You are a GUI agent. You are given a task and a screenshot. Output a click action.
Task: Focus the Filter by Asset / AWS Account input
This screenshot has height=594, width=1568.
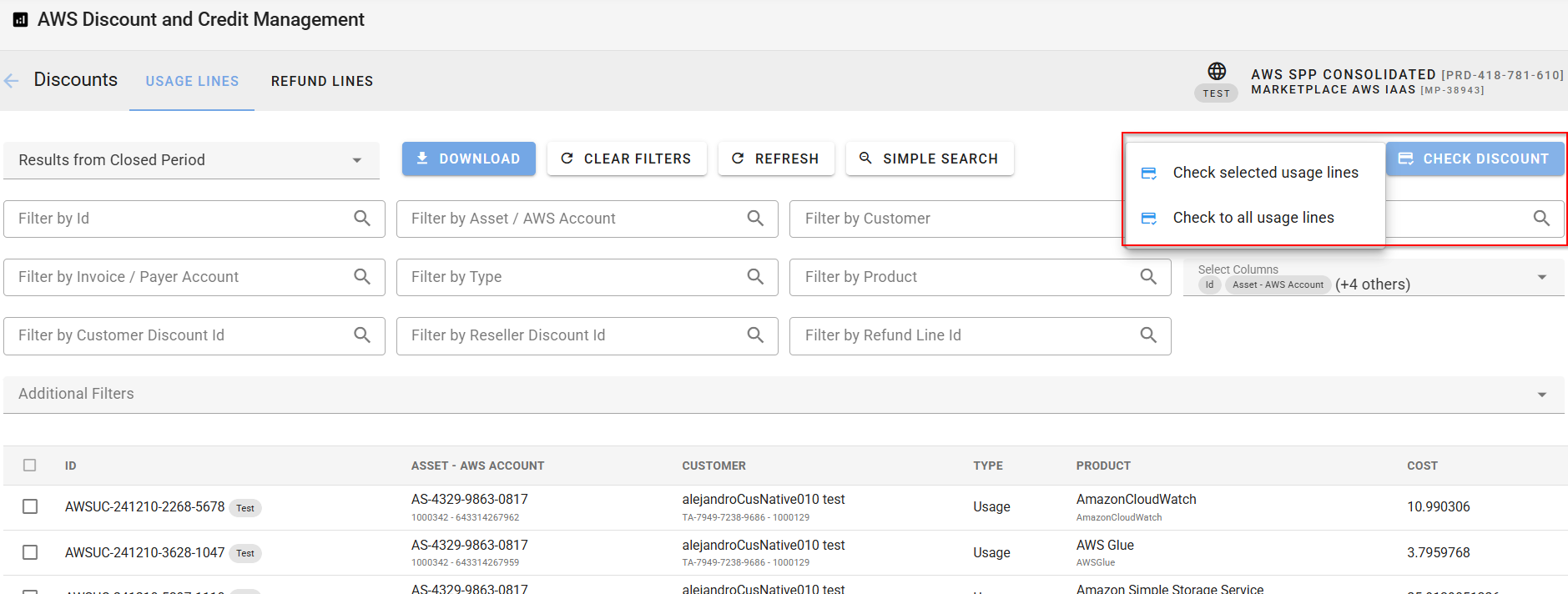[x=587, y=219]
